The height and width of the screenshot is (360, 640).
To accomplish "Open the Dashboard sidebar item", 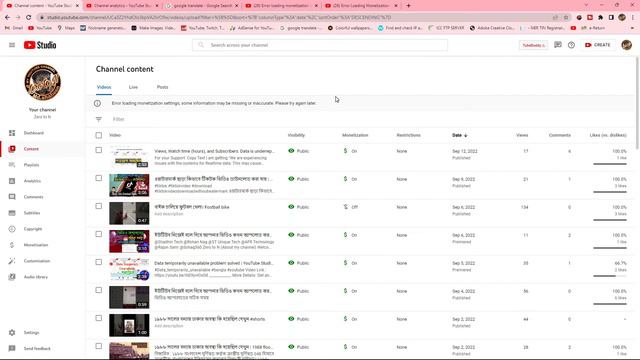I will (x=42, y=133).
